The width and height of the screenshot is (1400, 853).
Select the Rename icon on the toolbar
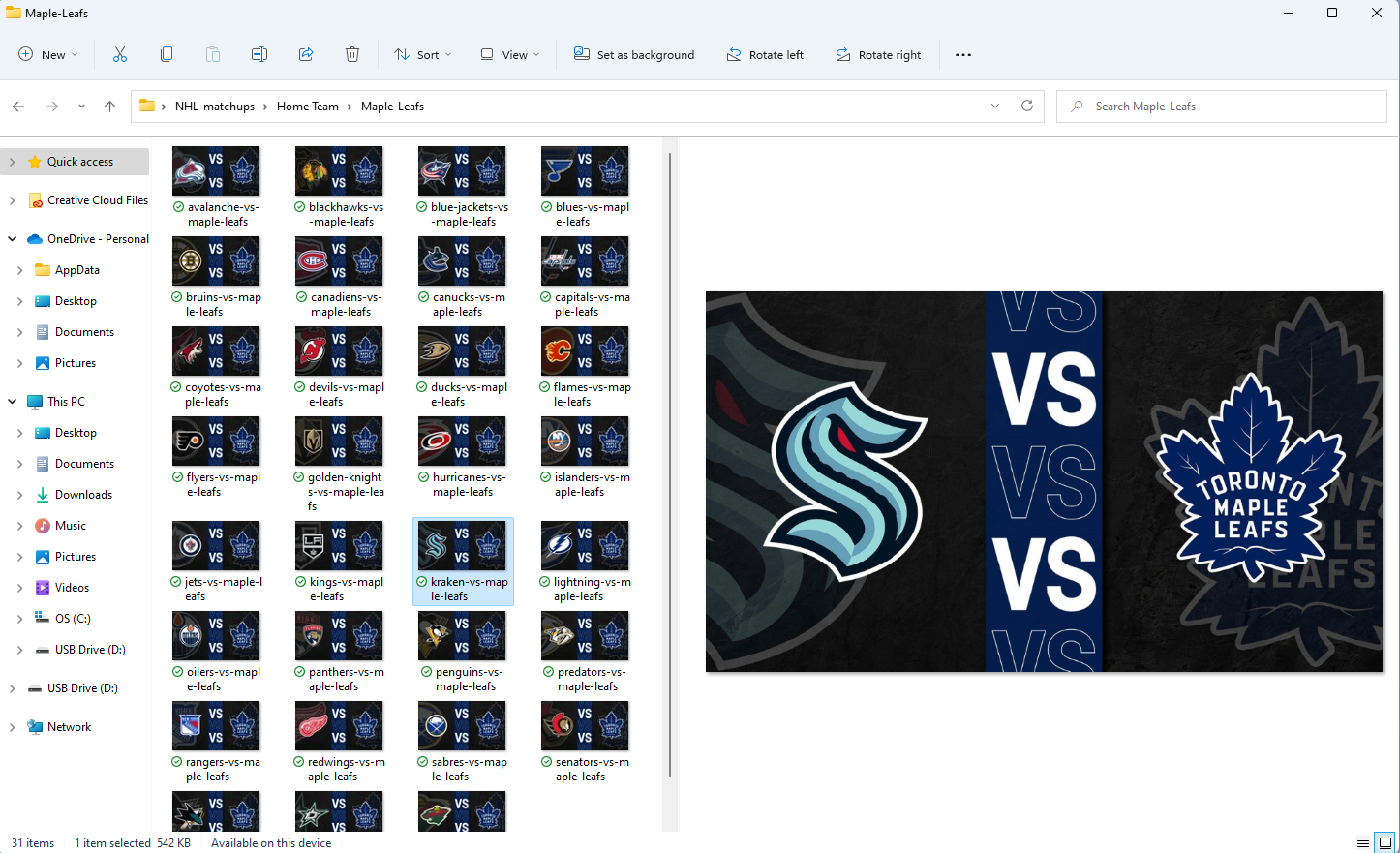pos(259,54)
